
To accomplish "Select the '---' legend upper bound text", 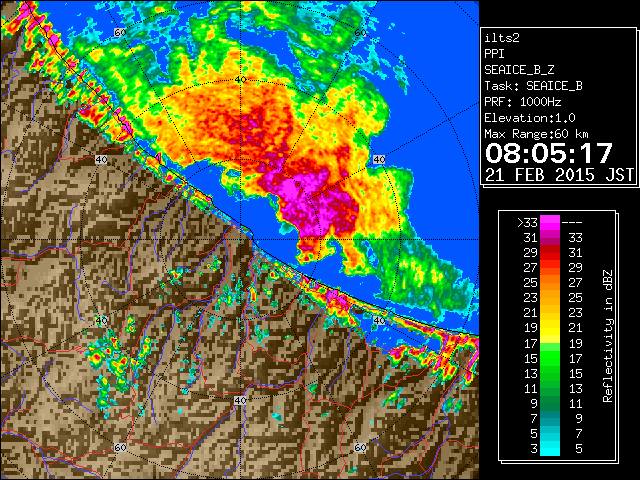I will point(572,223).
